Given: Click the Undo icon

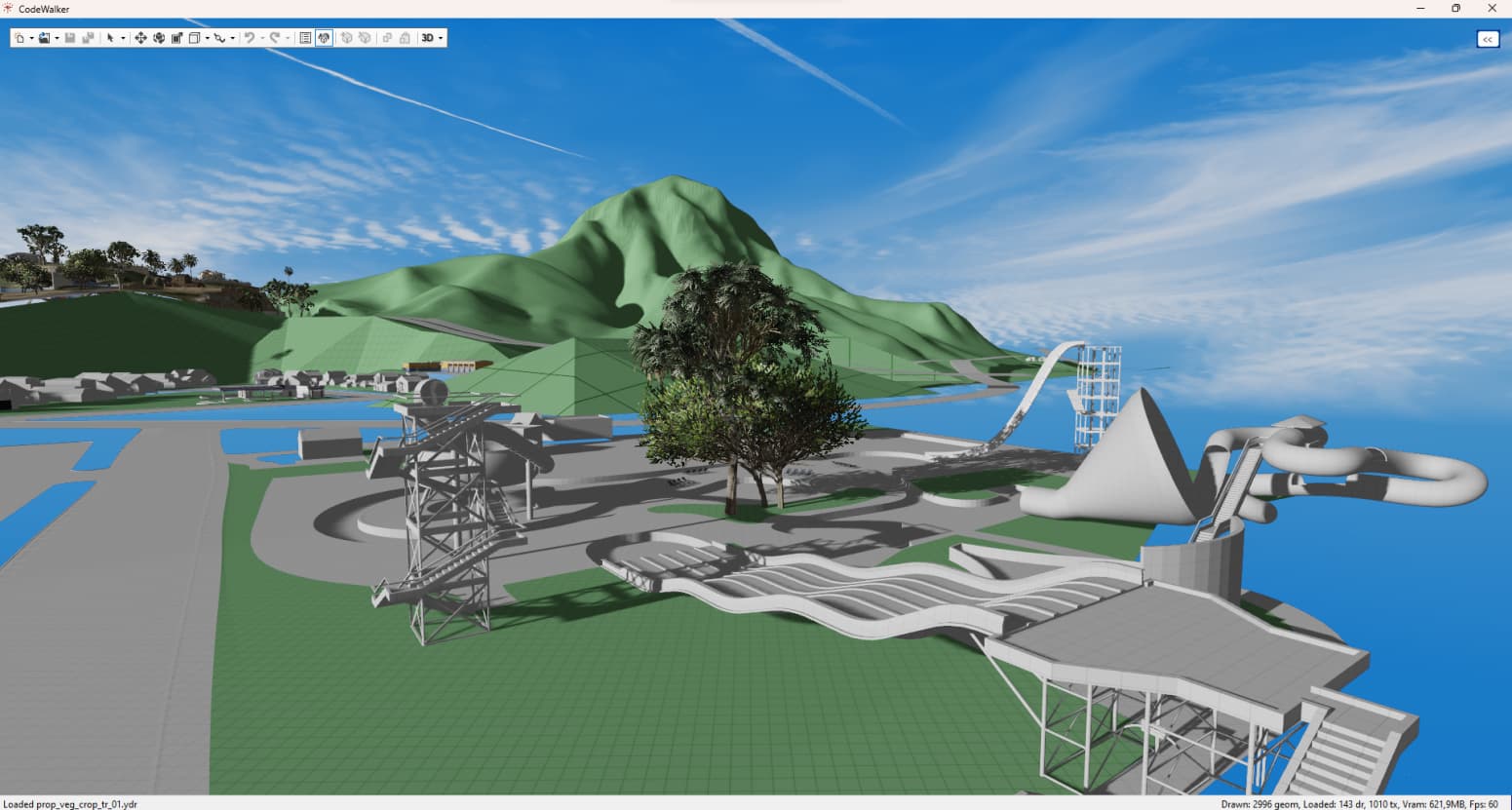Looking at the screenshot, I should (251, 38).
